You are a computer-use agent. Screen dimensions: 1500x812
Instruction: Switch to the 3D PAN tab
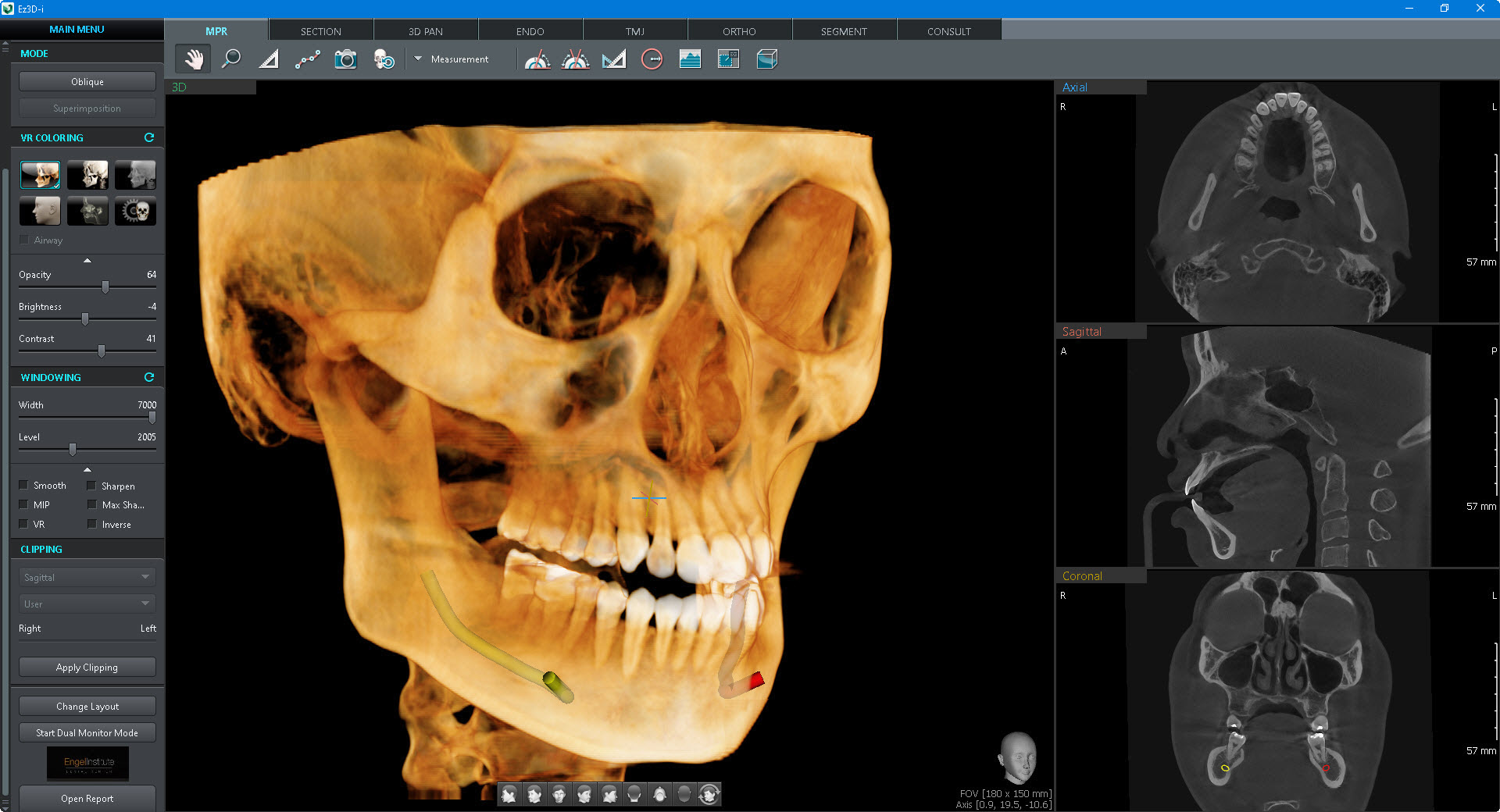[x=425, y=31]
